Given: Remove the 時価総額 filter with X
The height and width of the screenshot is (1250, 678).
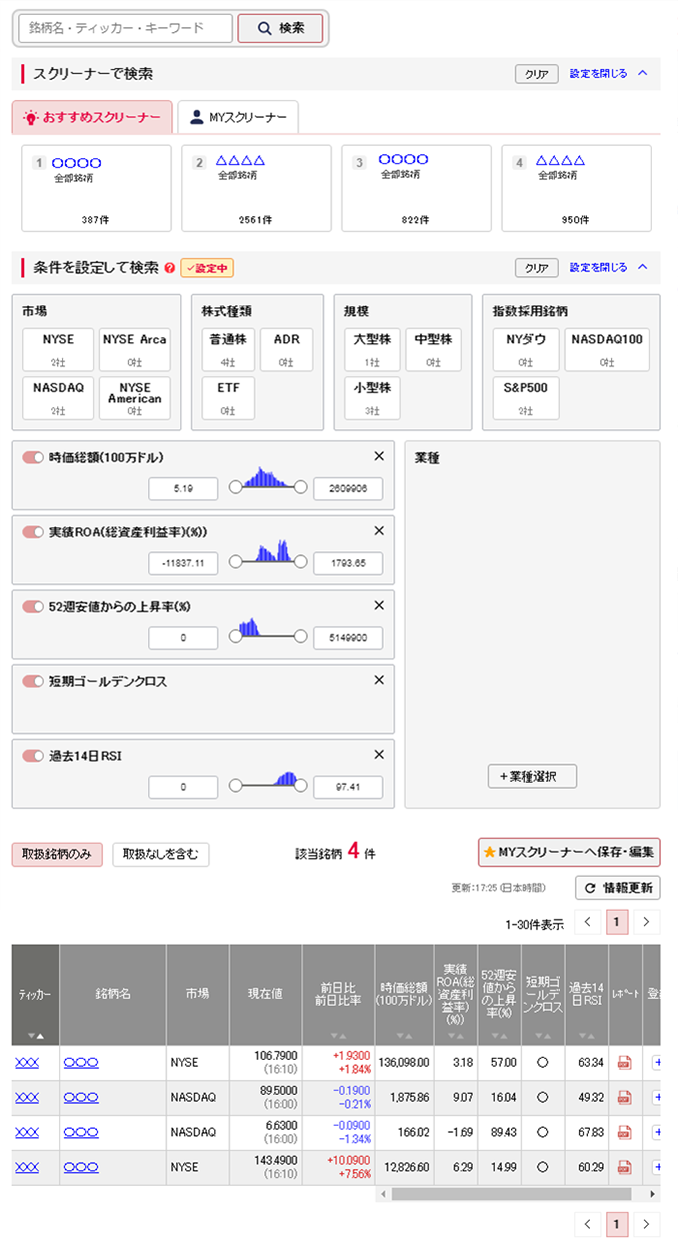Looking at the screenshot, I should click(379, 456).
